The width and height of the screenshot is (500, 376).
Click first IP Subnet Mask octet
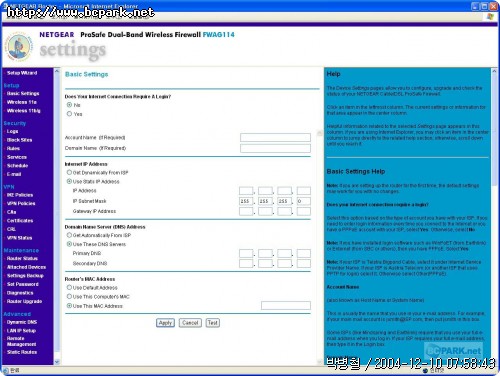246,201
